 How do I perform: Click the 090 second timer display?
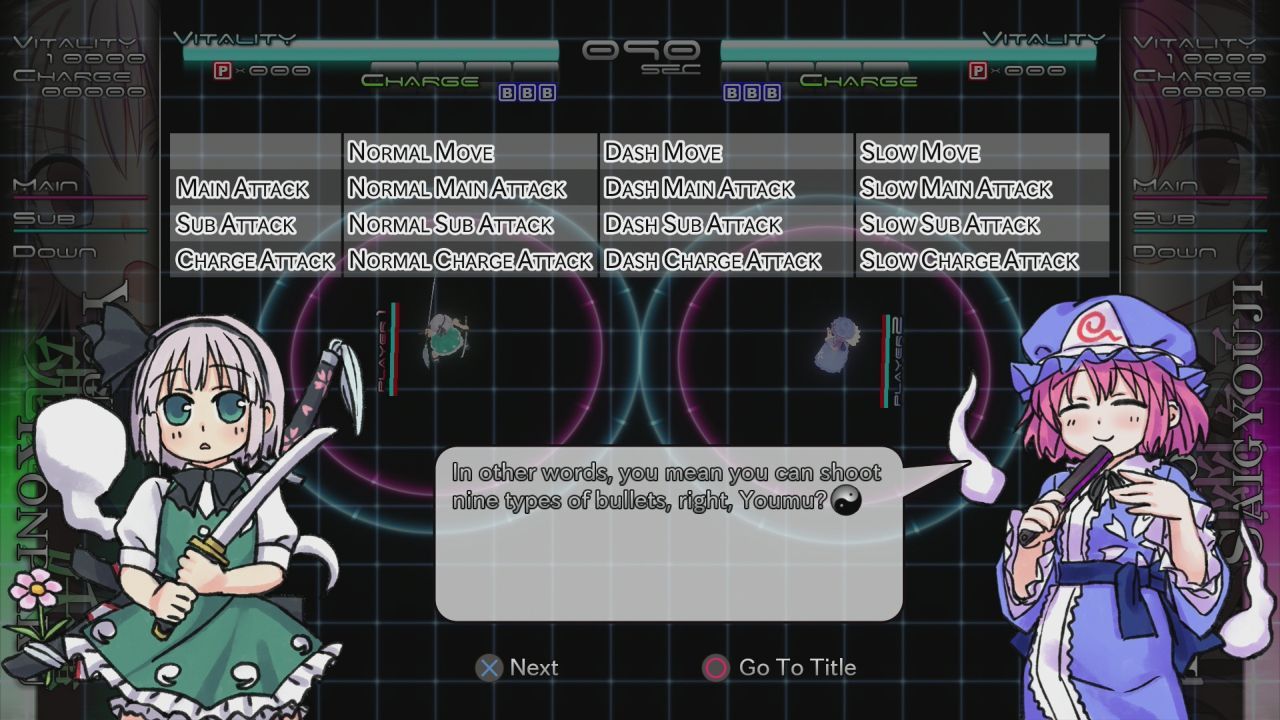click(639, 52)
